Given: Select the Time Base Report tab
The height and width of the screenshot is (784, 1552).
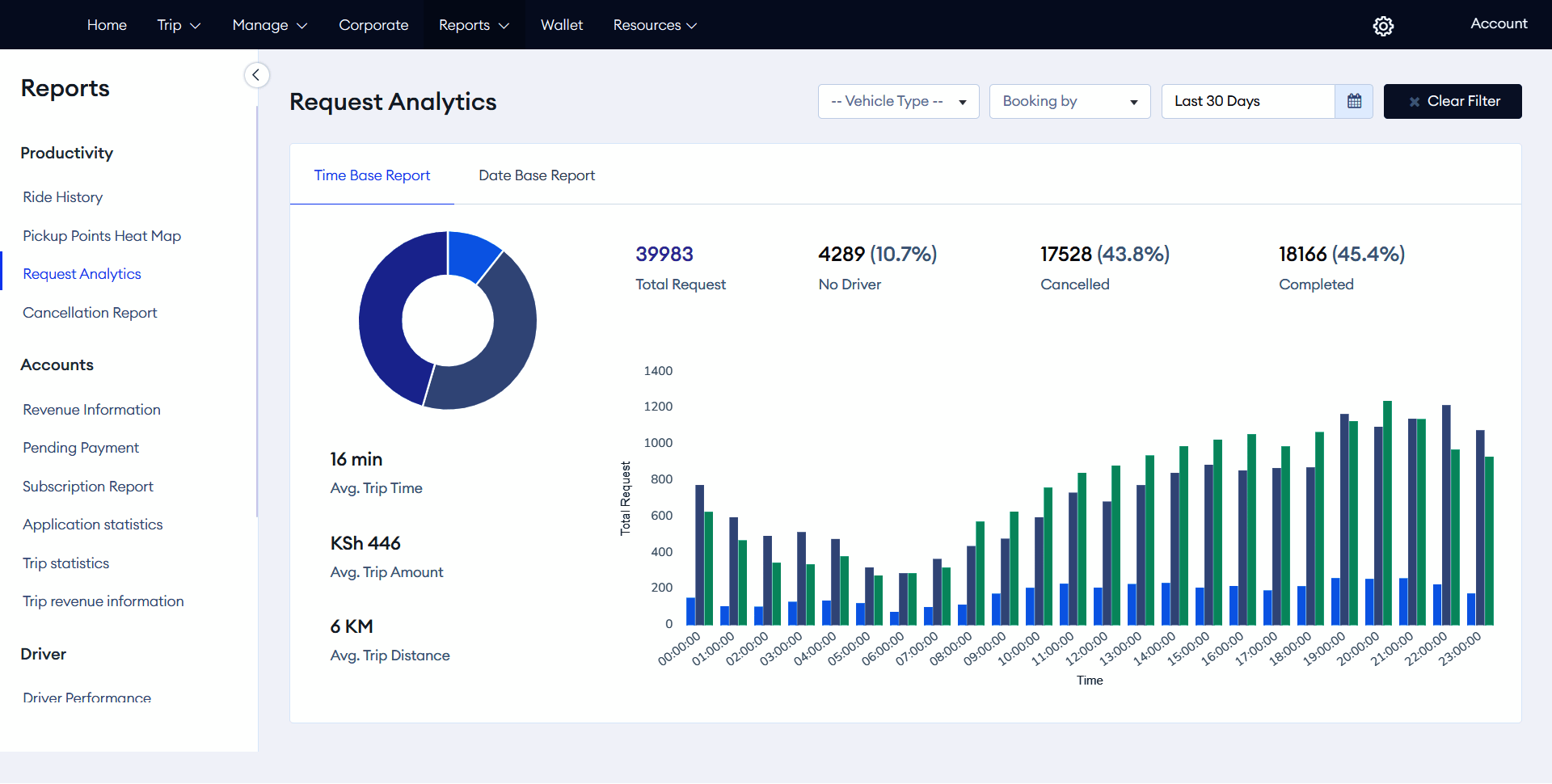Looking at the screenshot, I should [x=372, y=175].
